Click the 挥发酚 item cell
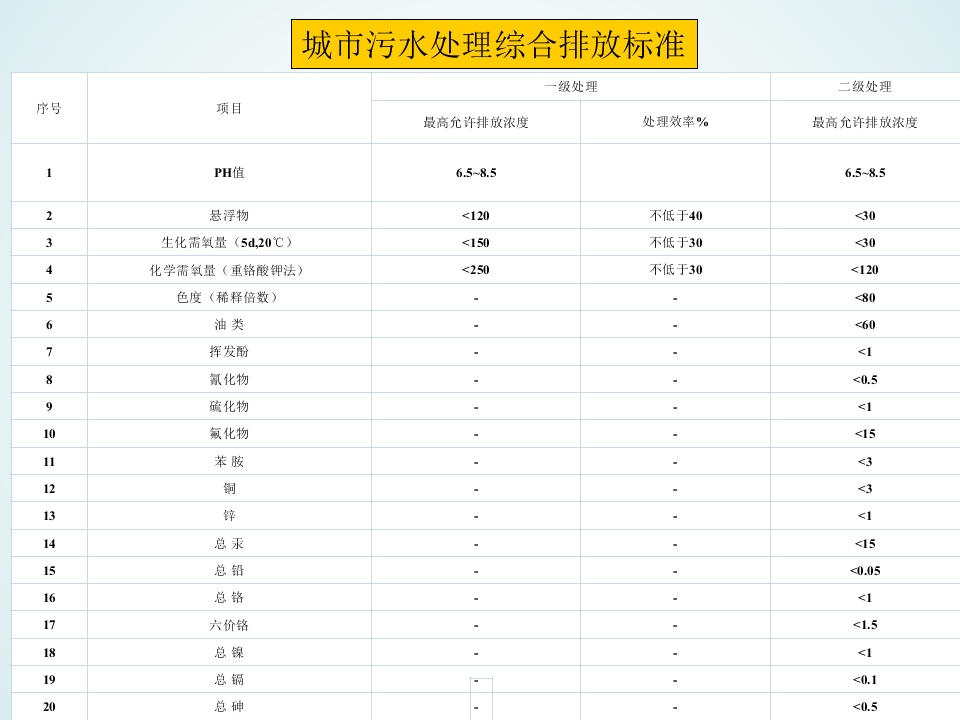The height and width of the screenshot is (720, 960). [229, 351]
